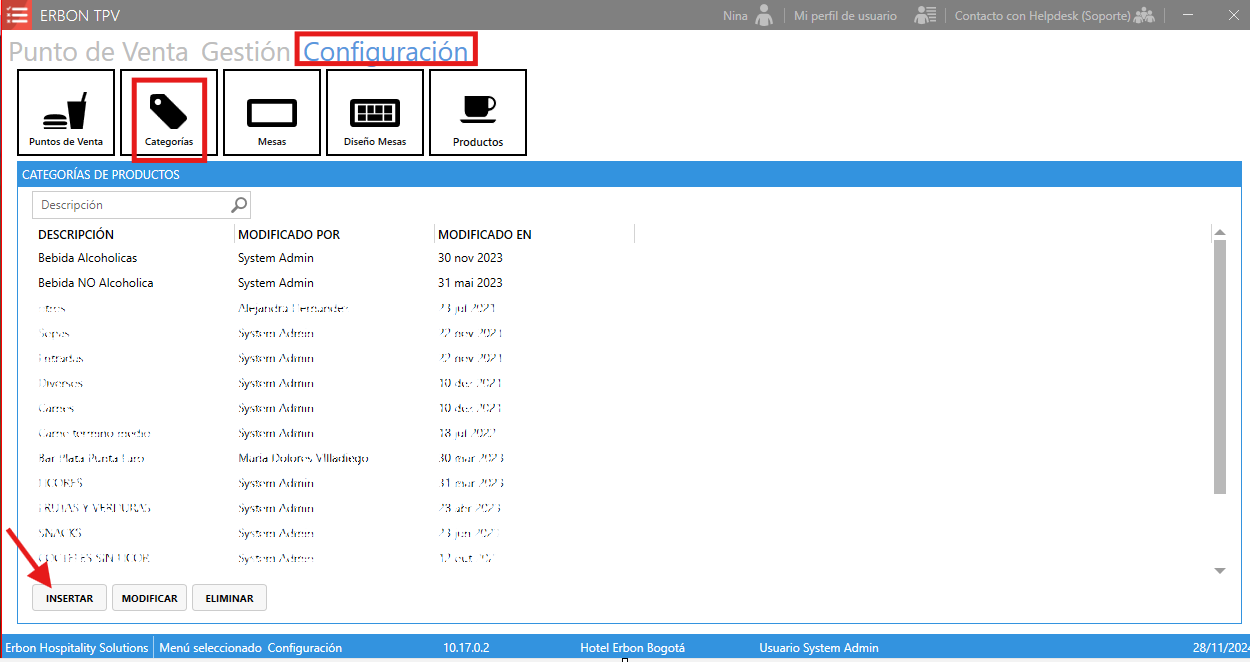The width and height of the screenshot is (1250, 662).
Task: Click the Nina user icon
Action: coord(764,15)
